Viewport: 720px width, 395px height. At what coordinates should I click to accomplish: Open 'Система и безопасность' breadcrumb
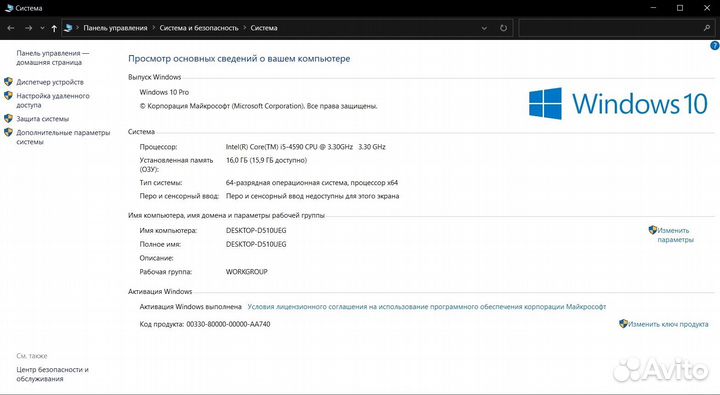[199, 28]
